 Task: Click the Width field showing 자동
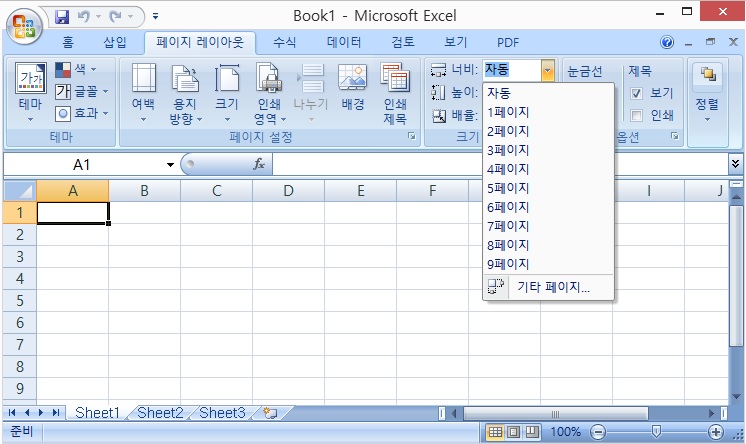pyautogui.click(x=511, y=70)
